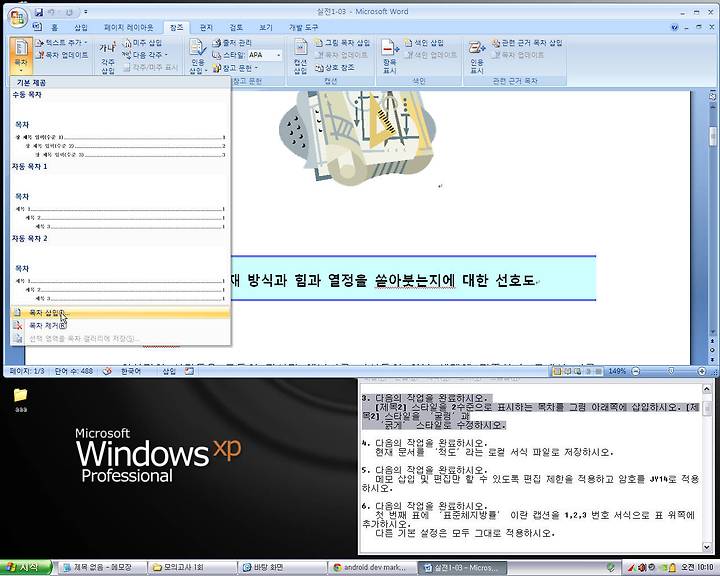Select Print Layout view button
This screenshot has width=720, height=576.
pyautogui.click(x=557, y=371)
